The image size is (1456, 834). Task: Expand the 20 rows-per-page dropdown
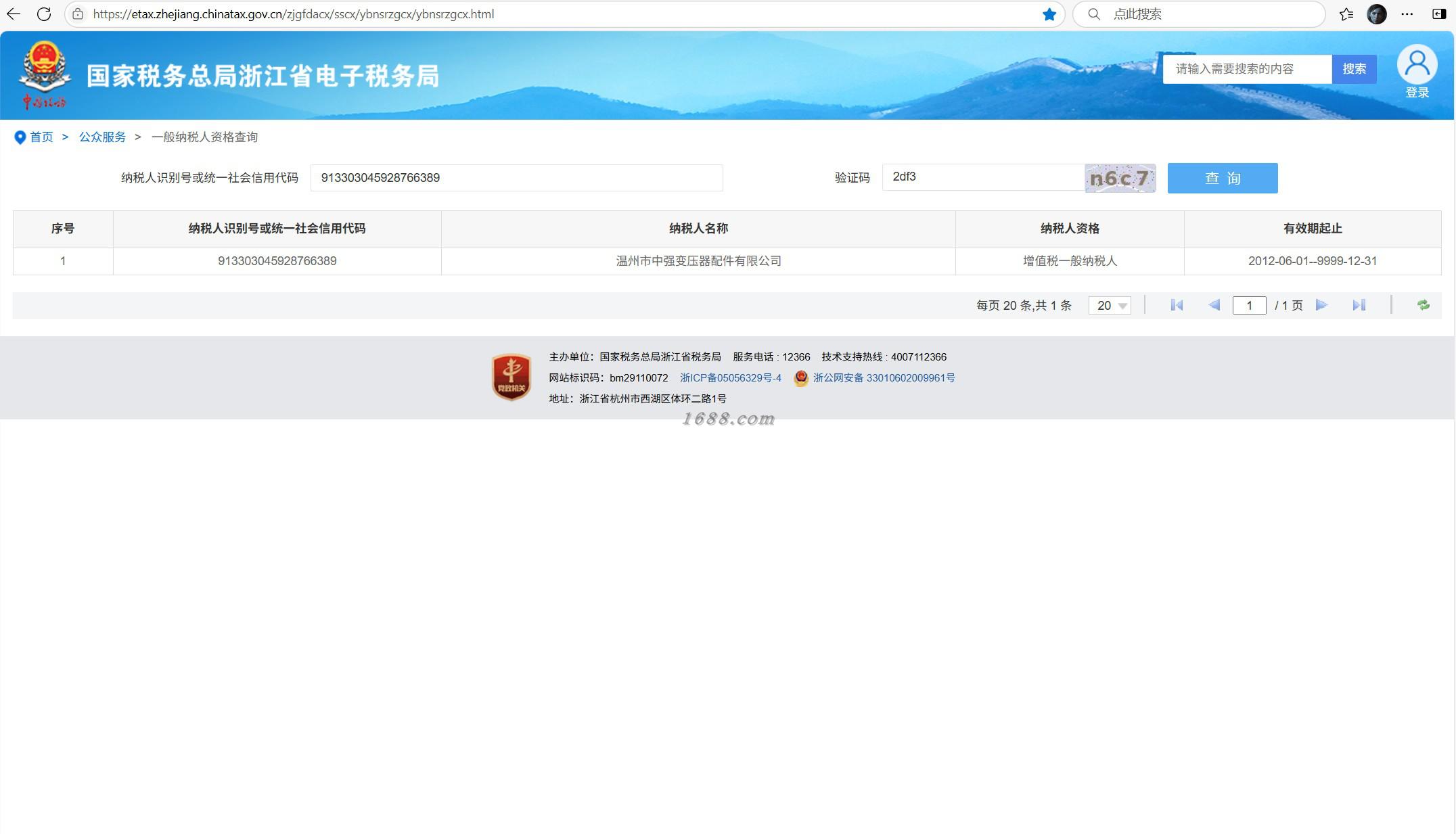[1110, 306]
